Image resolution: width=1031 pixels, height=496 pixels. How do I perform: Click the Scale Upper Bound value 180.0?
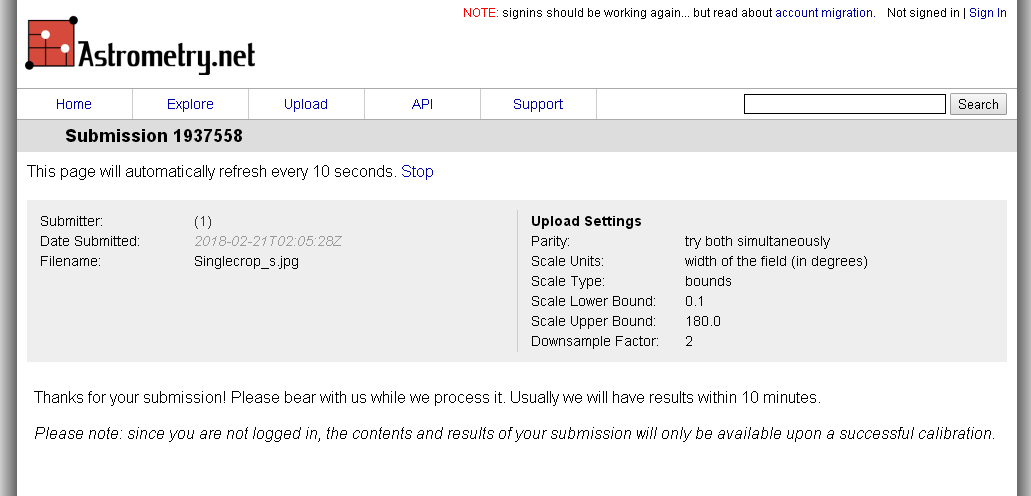pos(702,321)
